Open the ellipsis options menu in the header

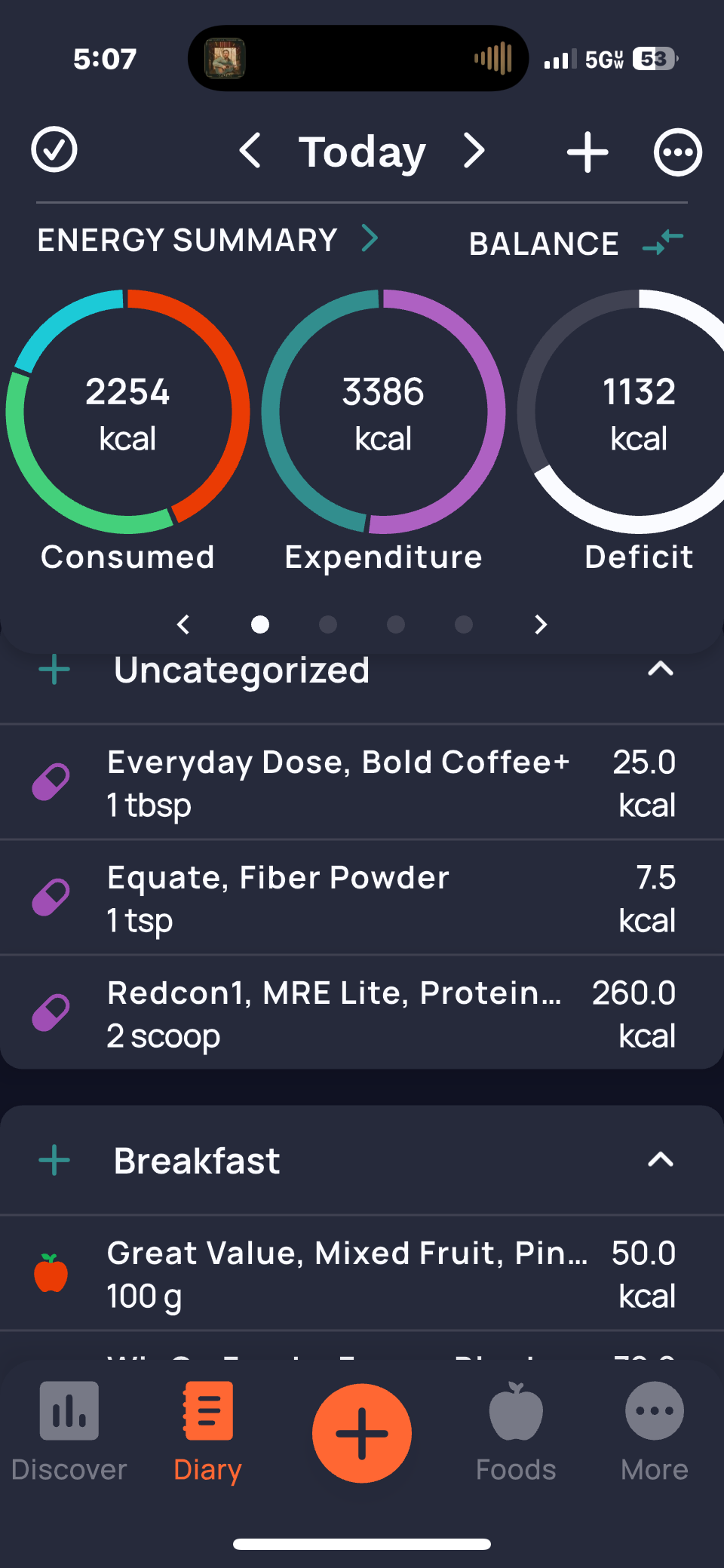click(677, 152)
